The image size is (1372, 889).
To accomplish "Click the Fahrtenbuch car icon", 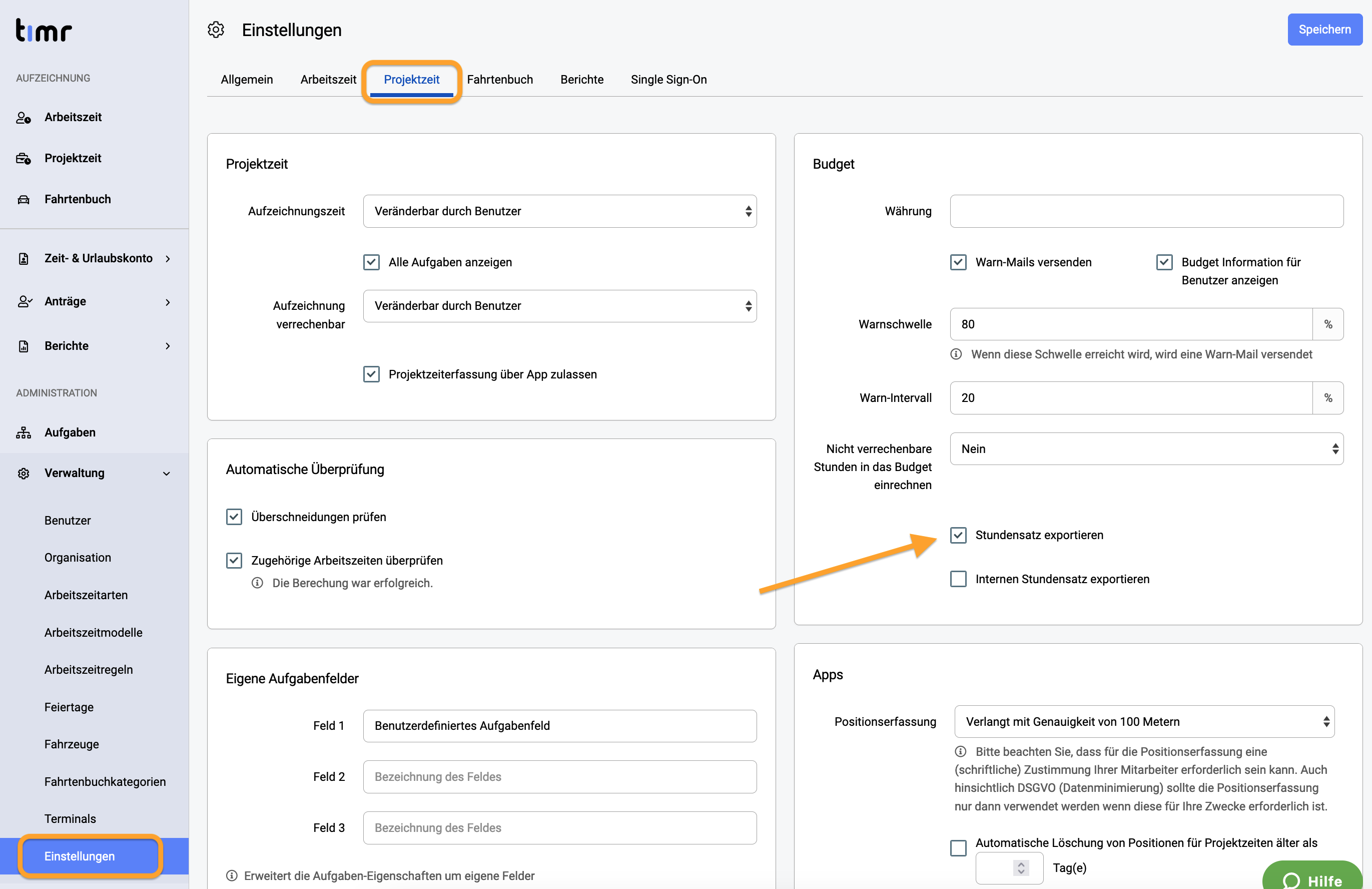I will click(x=23, y=200).
